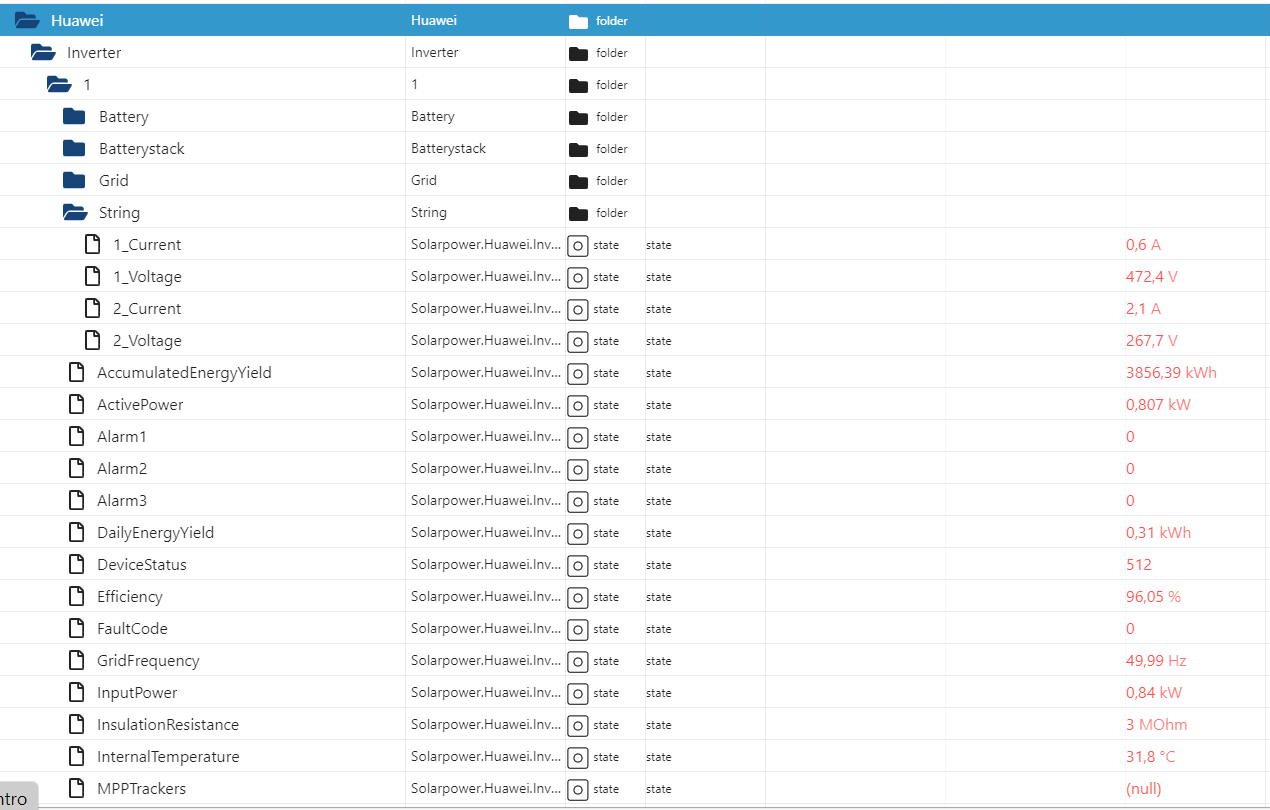1270x810 pixels.
Task: Click the file icon of MPPTrackers
Action: tap(76, 788)
